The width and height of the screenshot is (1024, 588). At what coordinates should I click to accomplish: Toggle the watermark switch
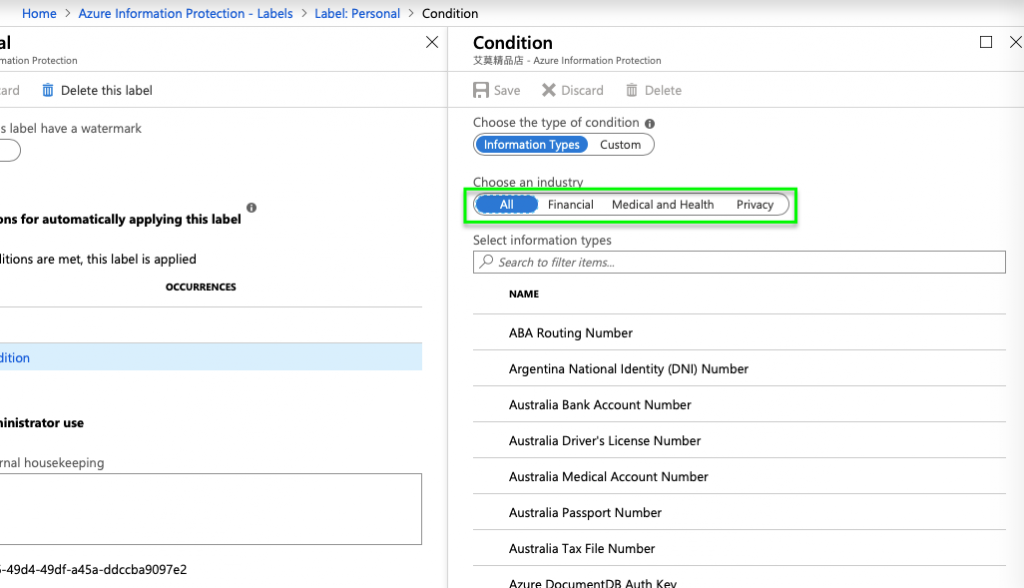pos(9,151)
